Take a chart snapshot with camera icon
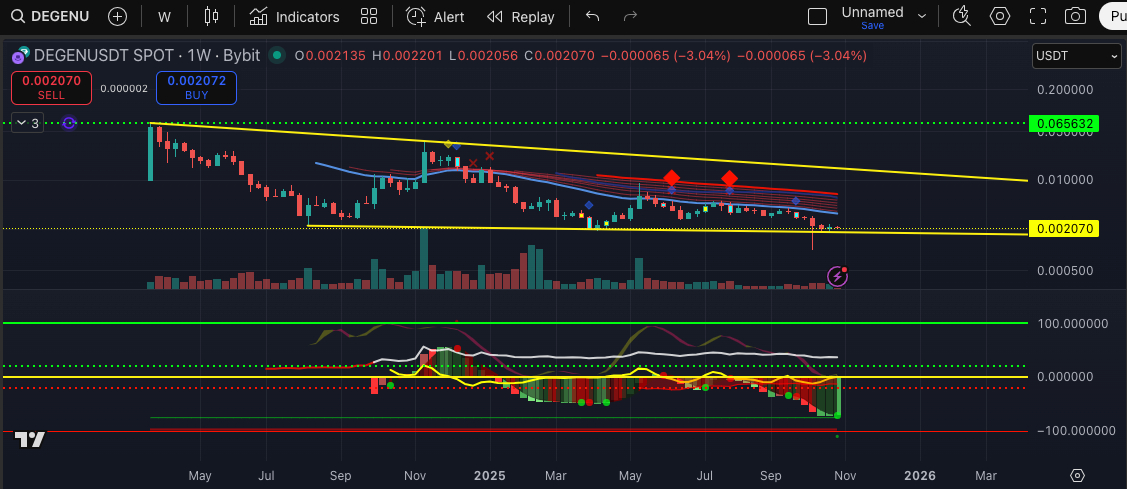 (1075, 17)
